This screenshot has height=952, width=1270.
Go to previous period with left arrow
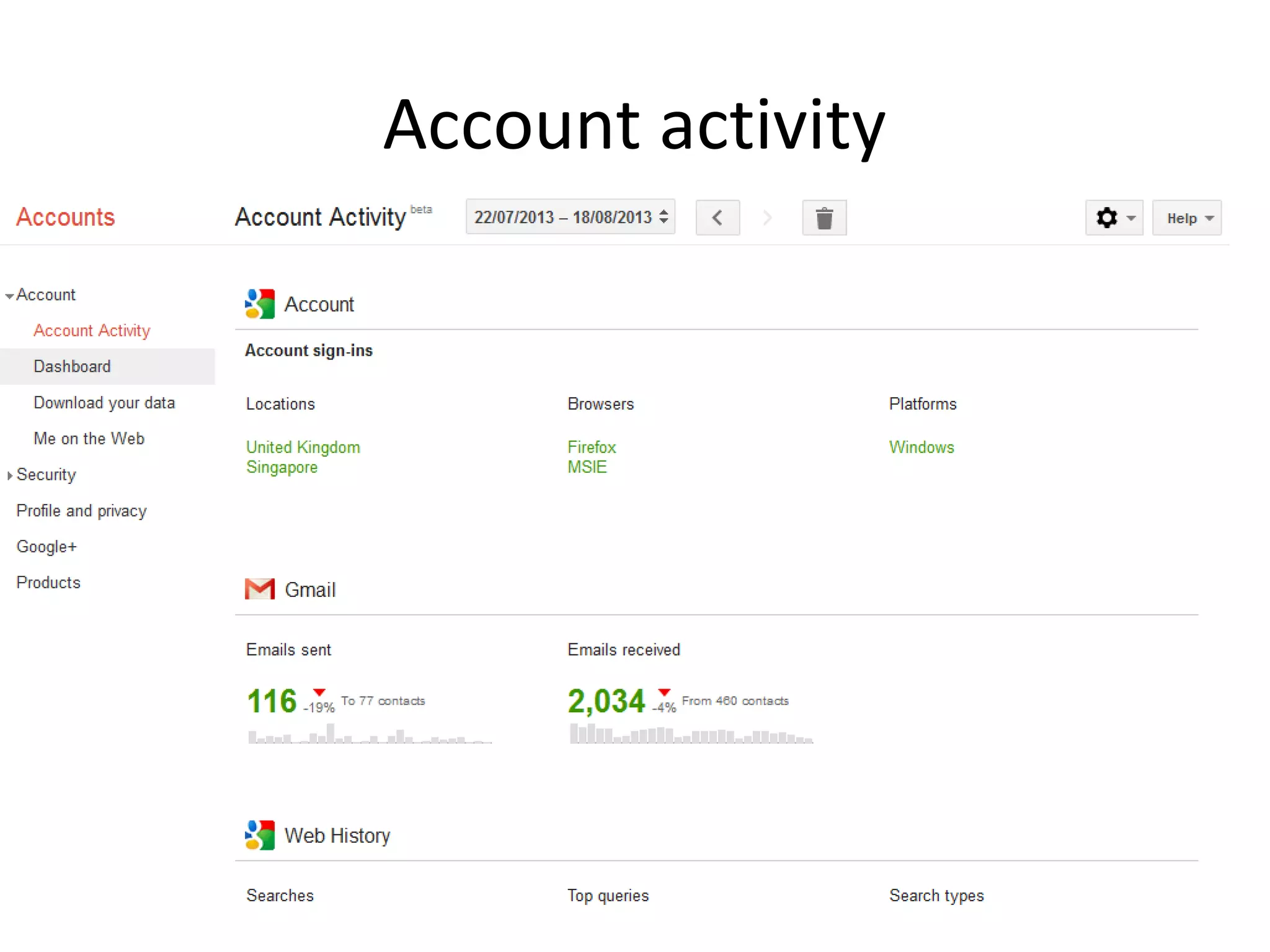pos(717,218)
